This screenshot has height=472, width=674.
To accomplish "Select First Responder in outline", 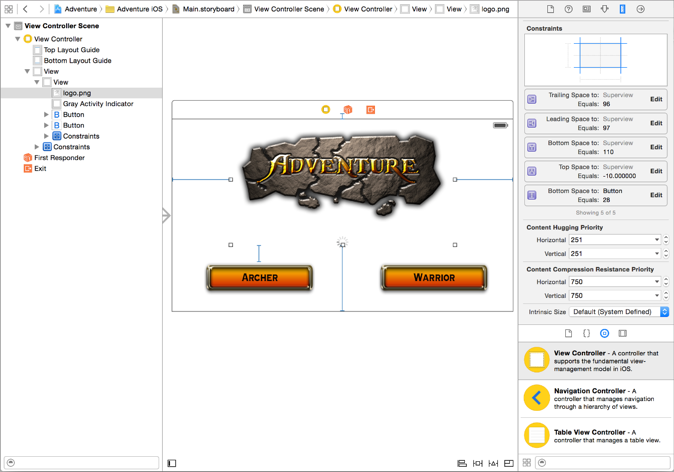I will point(59,158).
